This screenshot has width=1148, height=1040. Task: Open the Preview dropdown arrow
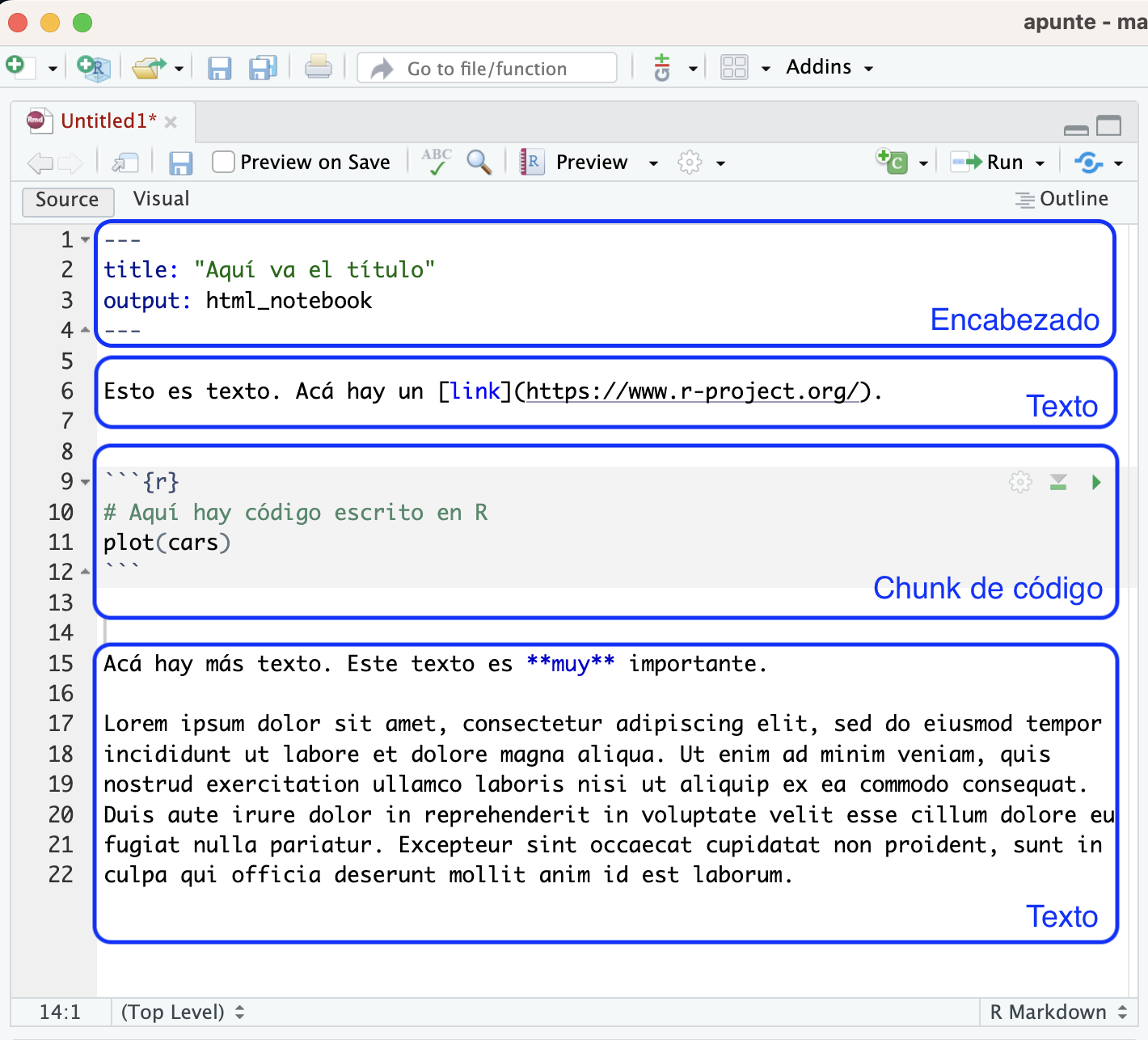(x=654, y=162)
